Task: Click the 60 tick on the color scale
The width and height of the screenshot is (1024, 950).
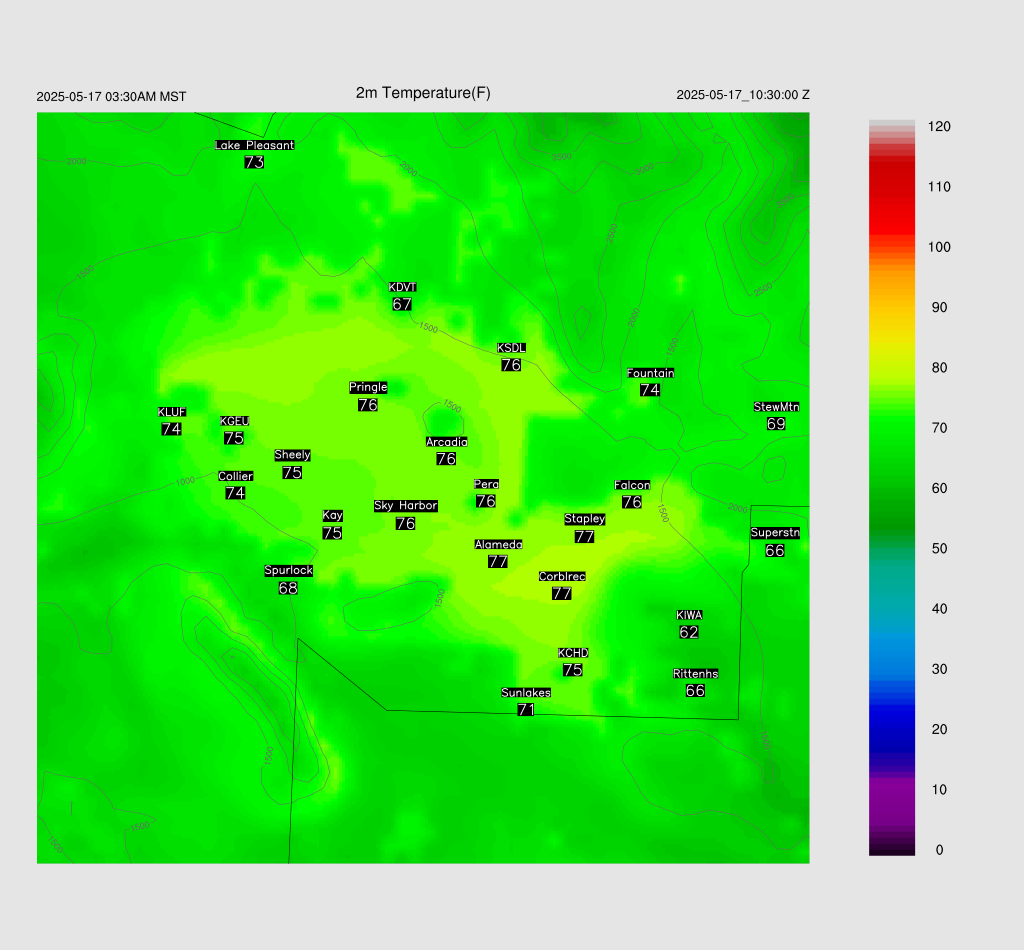Action: point(939,488)
